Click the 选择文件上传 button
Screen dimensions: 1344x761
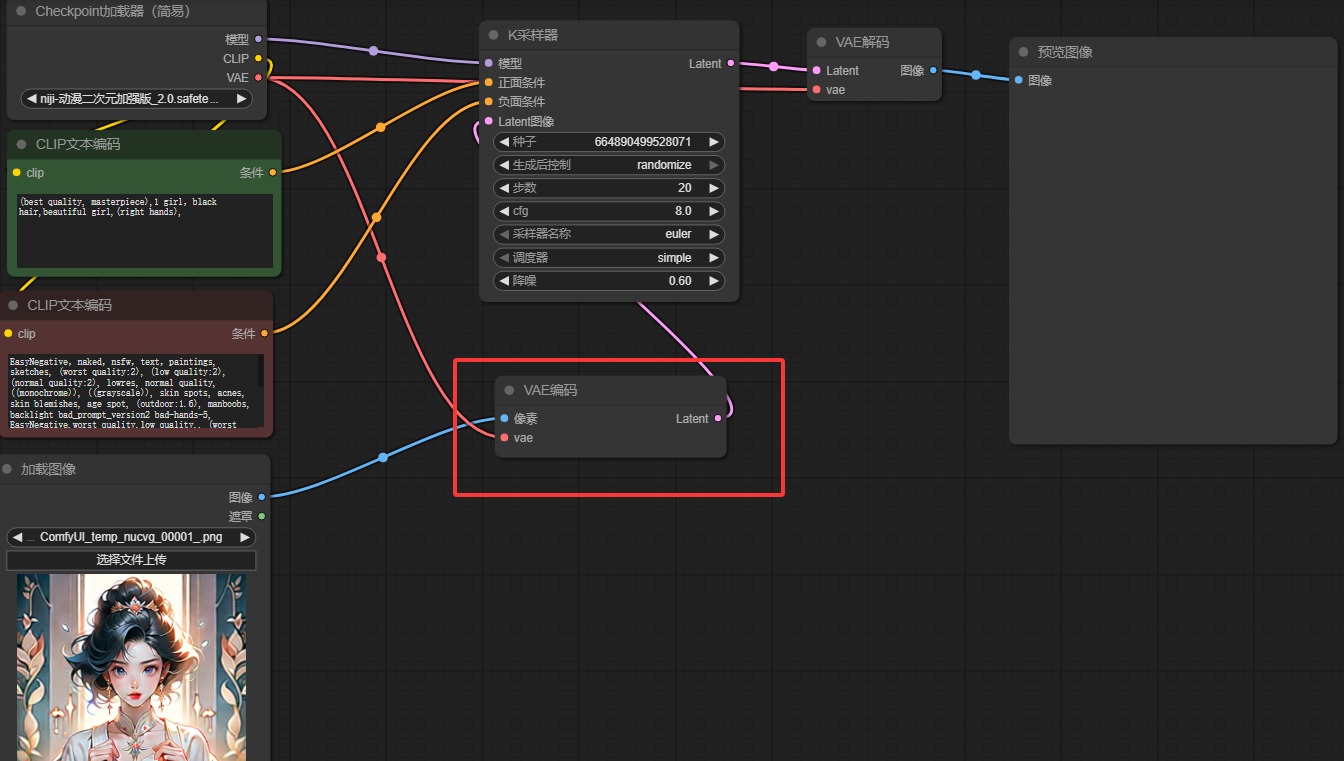131,560
